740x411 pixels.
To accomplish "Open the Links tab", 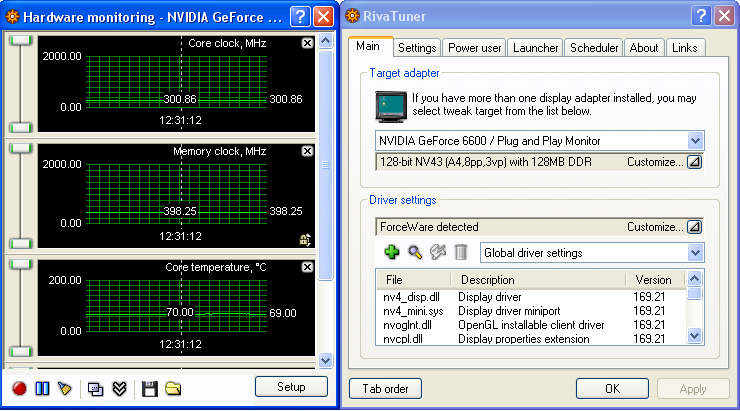I will tap(685, 48).
